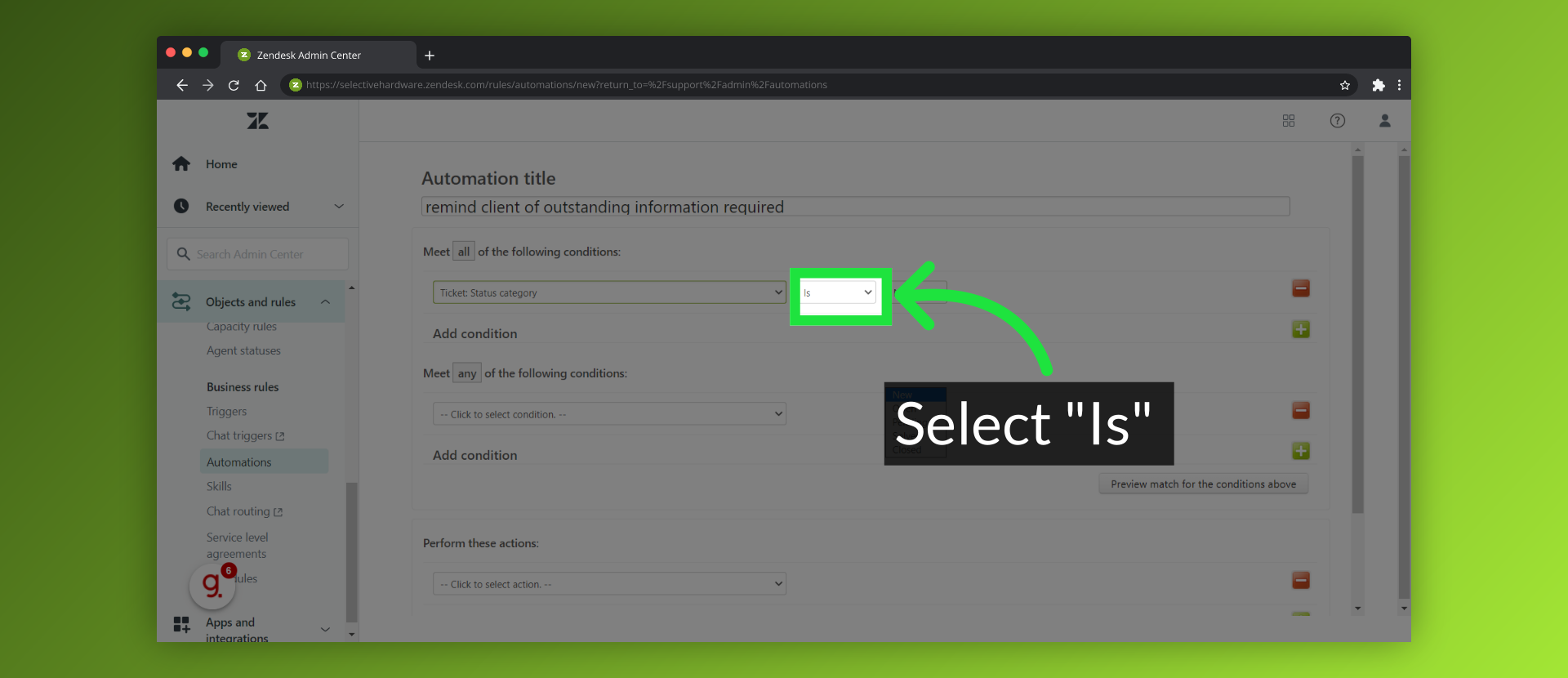Open a new browser tab
The height and width of the screenshot is (678, 1568).
430,56
